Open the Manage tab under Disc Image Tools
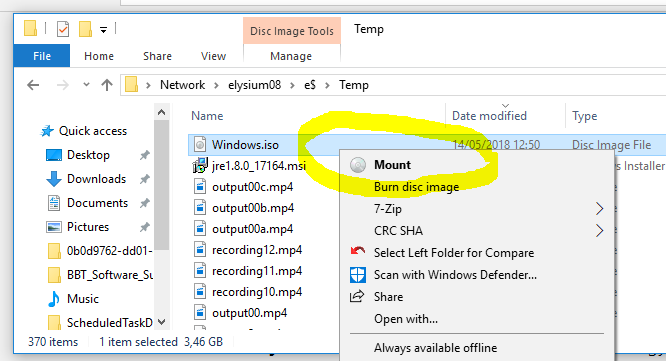This screenshot has width=666, height=361. tap(291, 56)
